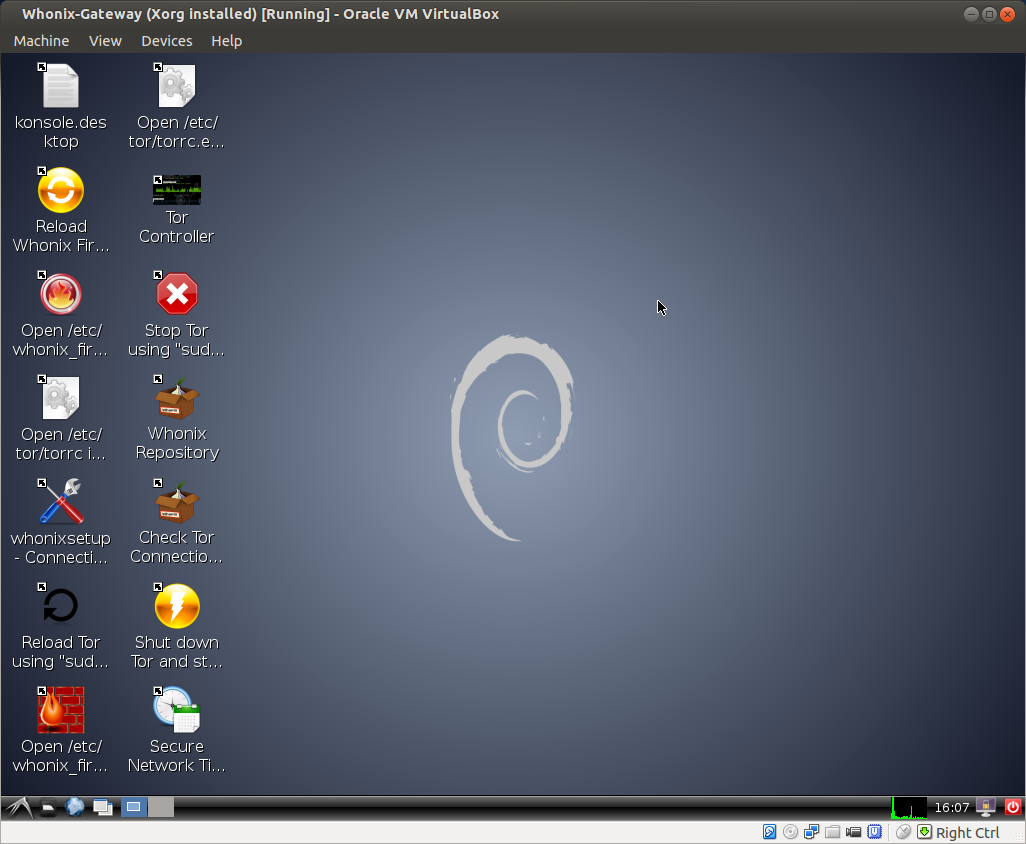Click the green CPU usage monitor graph
This screenshot has height=844, width=1026.
click(x=909, y=807)
